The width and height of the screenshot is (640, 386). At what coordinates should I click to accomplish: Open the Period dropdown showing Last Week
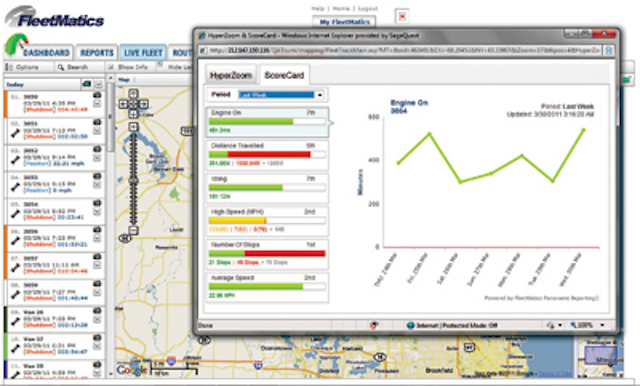pos(281,95)
